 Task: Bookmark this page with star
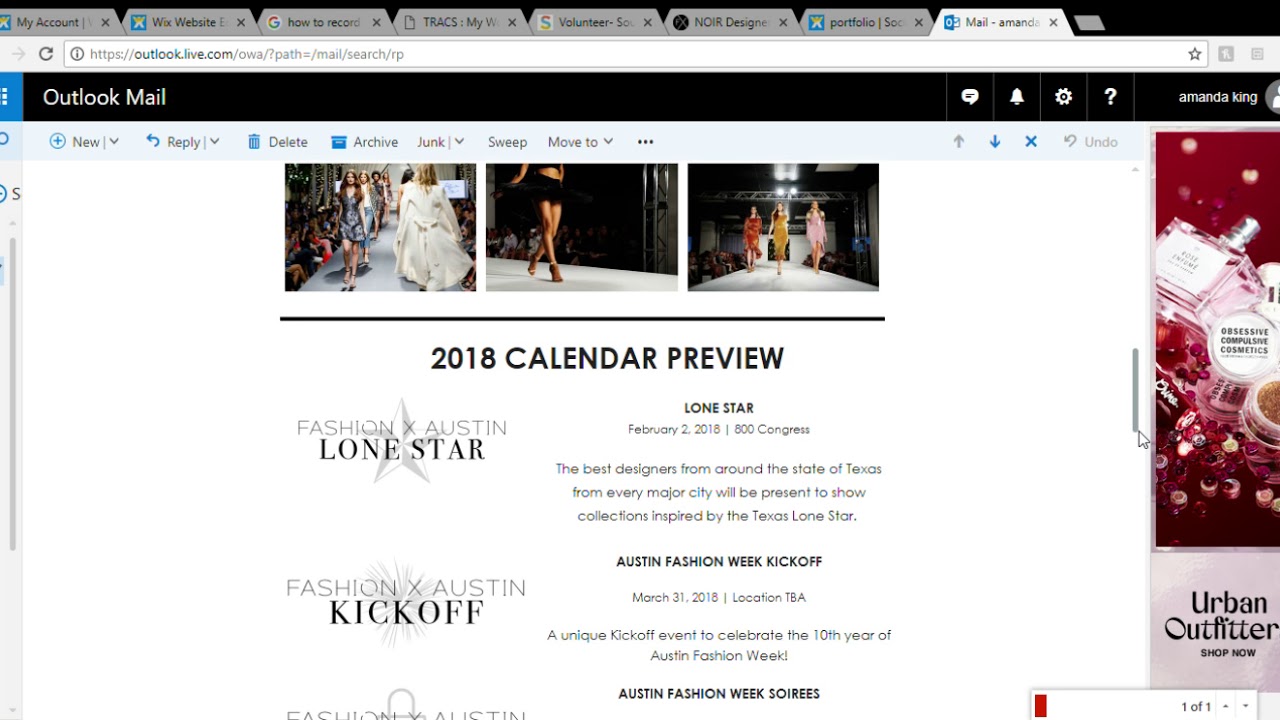pos(1194,54)
